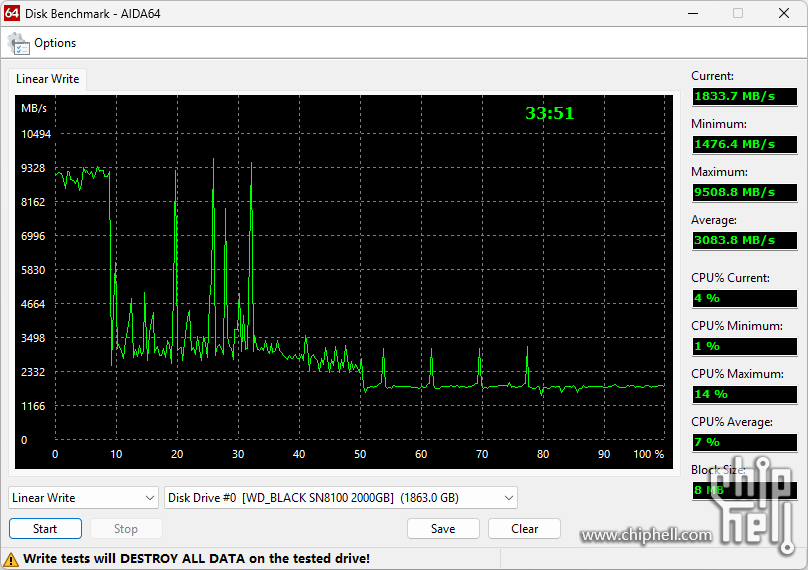Click the CPU% Average: label
Image resolution: width=808 pixels, height=570 pixels.
tap(732, 422)
